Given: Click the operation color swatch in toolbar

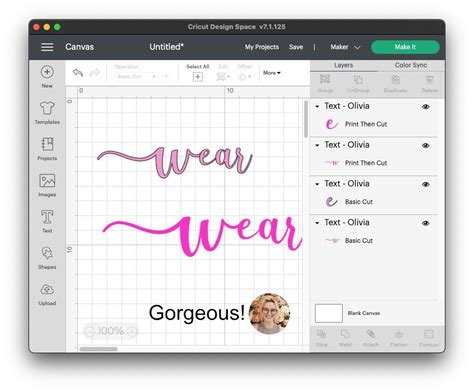Looking at the screenshot, I should point(166,77).
